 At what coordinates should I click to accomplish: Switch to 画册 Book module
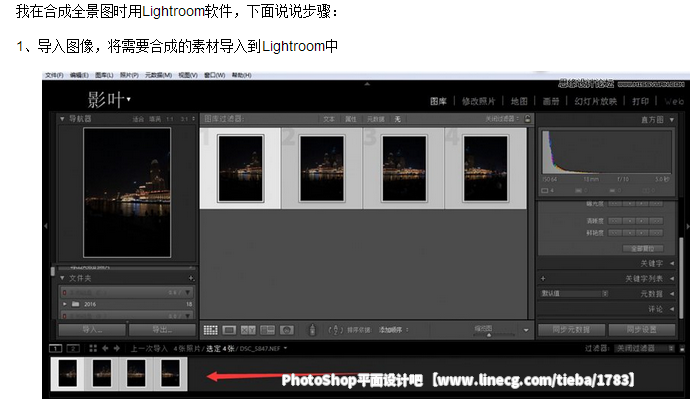551,102
